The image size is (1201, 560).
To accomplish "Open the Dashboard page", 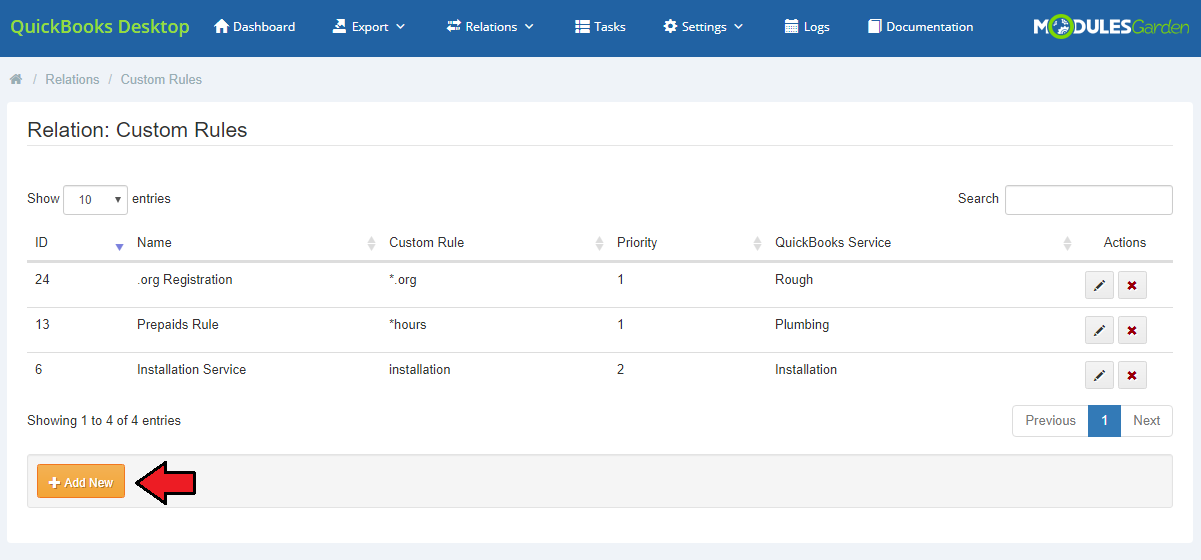I will (255, 27).
